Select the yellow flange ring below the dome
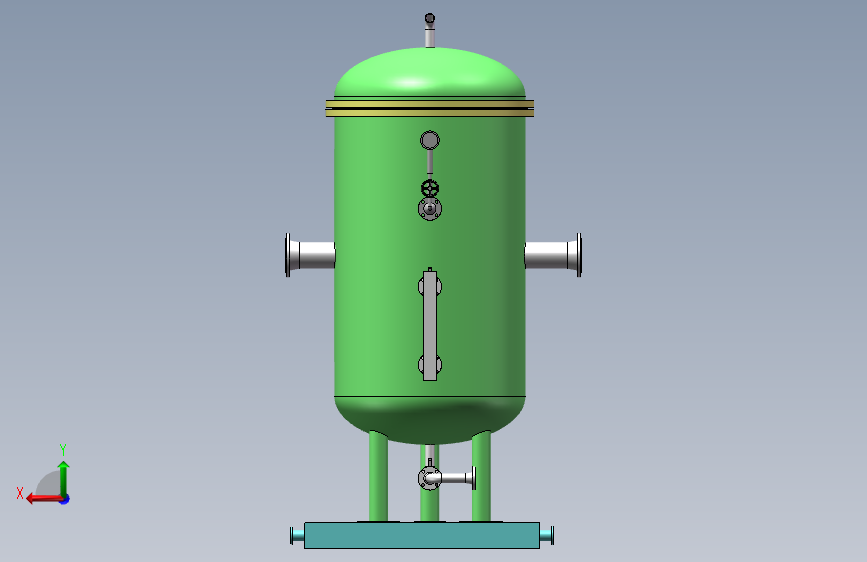The width and height of the screenshot is (867, 562). click(430, 108)
